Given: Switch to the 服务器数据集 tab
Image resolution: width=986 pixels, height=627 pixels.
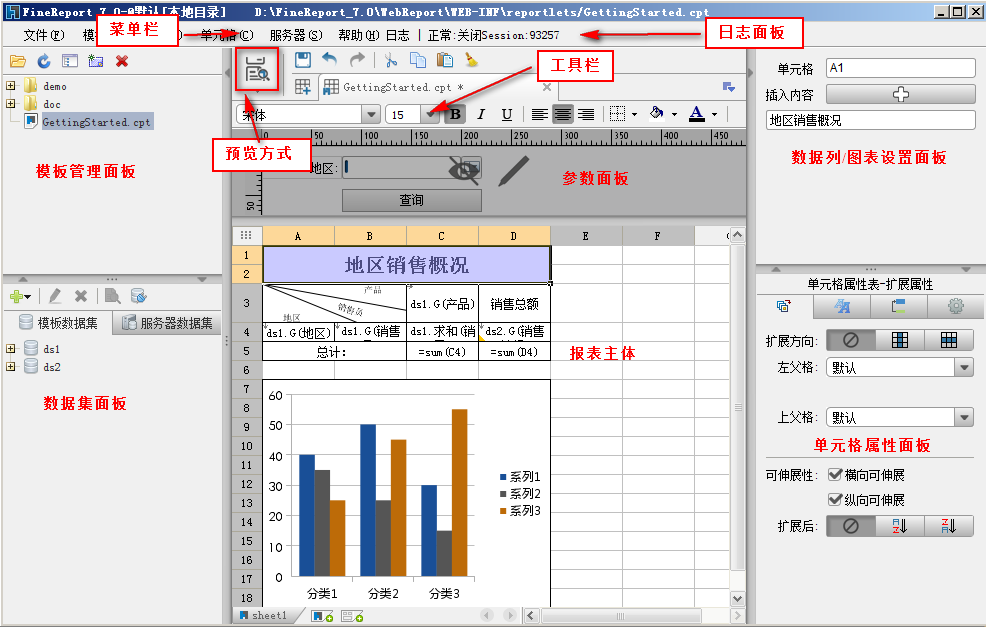Looking at the screenshot, I should pos(167,323).
